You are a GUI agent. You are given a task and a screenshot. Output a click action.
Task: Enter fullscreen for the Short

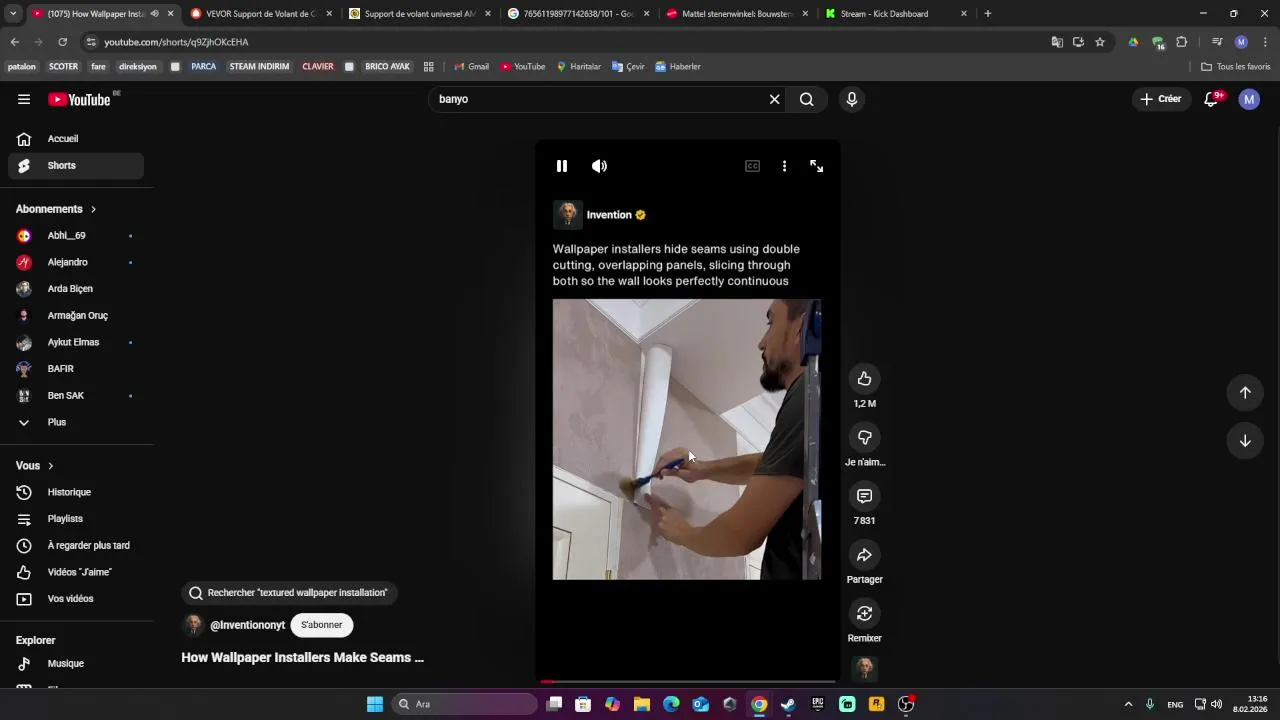coord(816,166)
